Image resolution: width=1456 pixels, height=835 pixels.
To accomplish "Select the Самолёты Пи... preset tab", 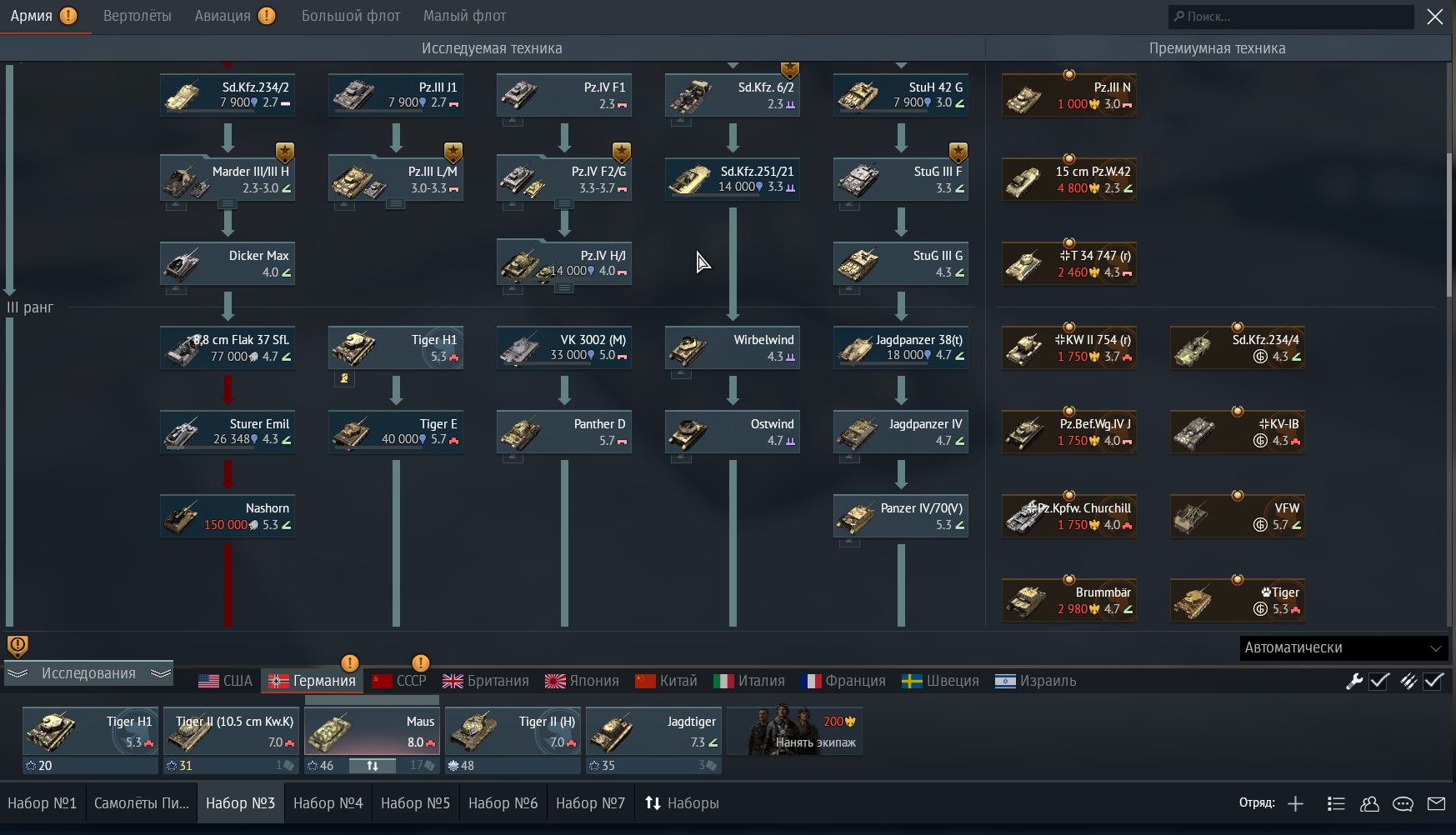I will point(142,803).
